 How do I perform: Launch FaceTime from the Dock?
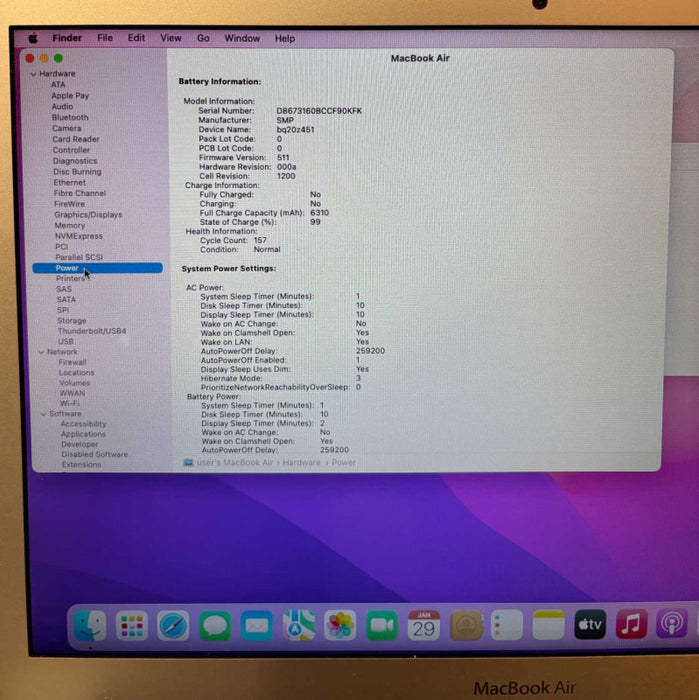382,625
